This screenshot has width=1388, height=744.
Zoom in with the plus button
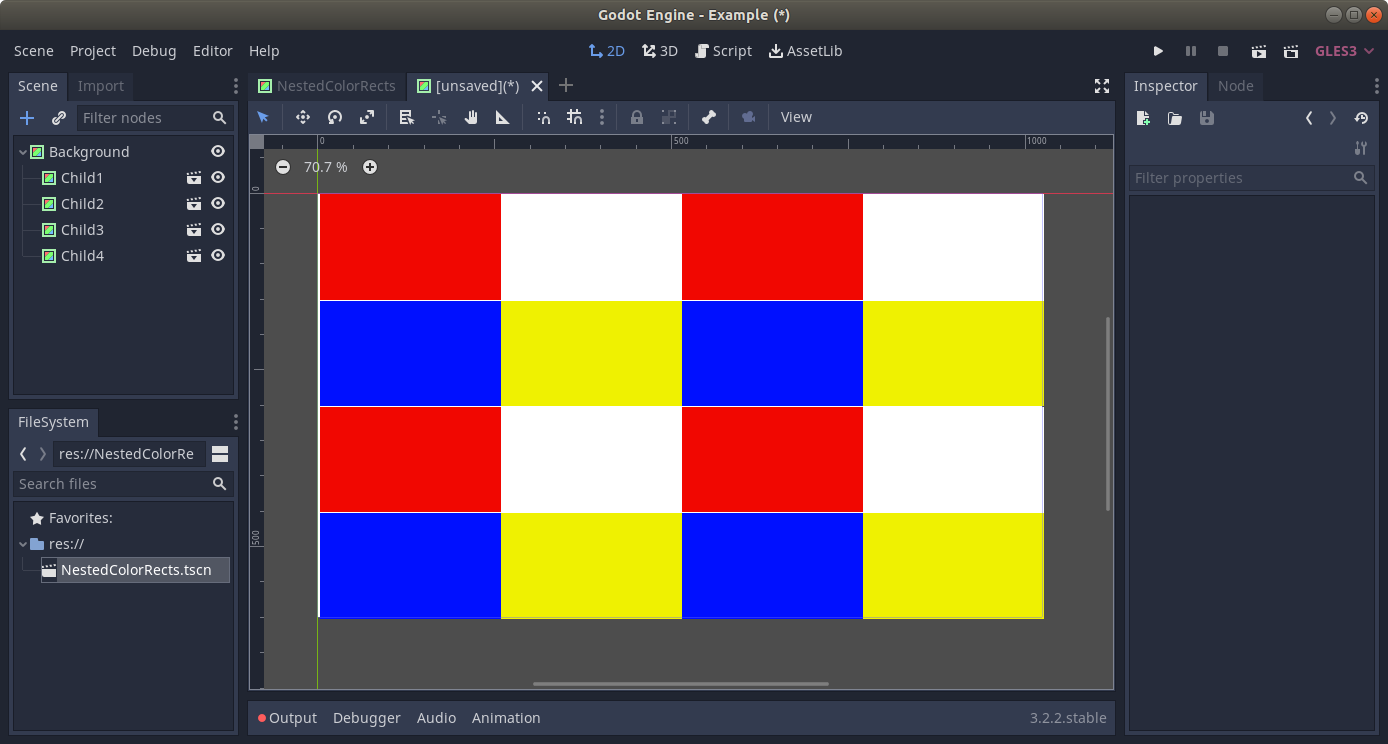pos(370,167)
